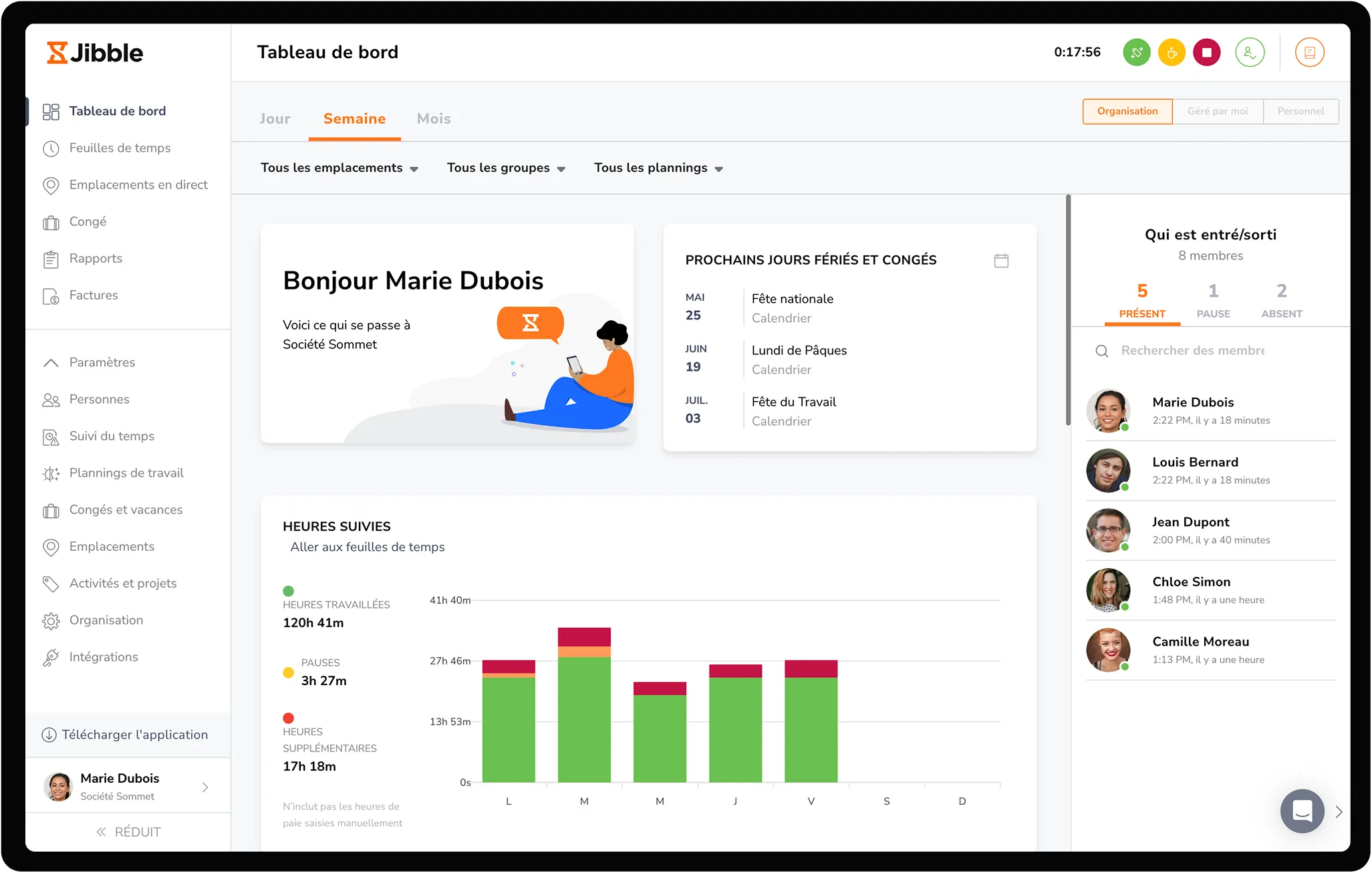
Task: Expand Tous les emplacements dropdown
Action: coord(339,168)
